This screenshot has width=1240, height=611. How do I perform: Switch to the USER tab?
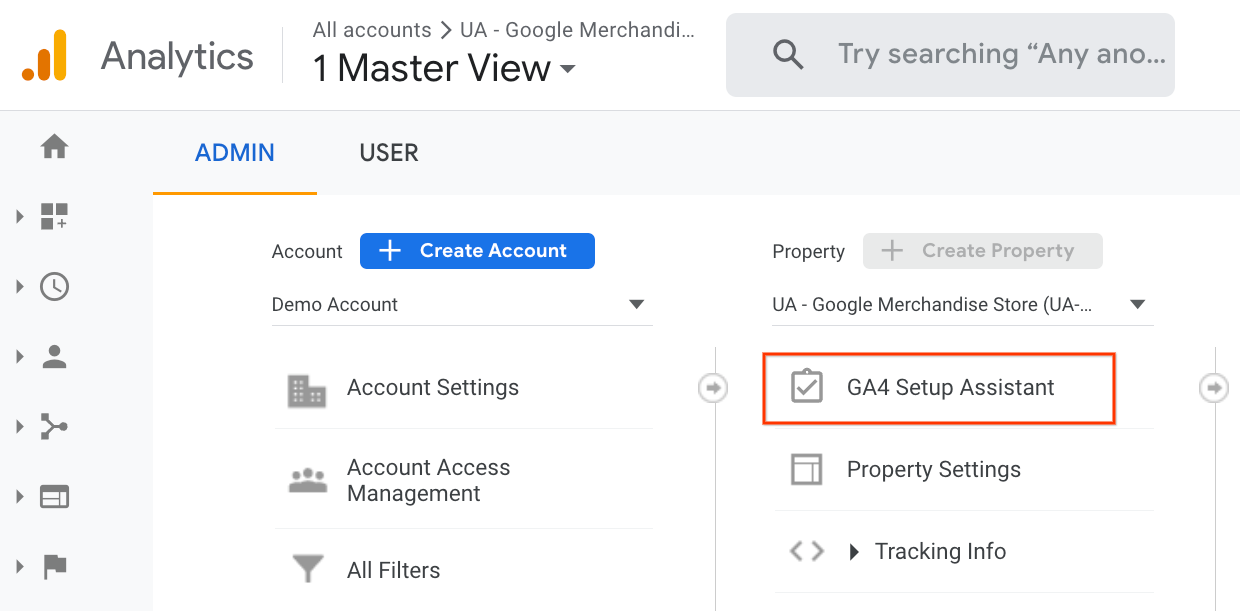pos(389,153)
